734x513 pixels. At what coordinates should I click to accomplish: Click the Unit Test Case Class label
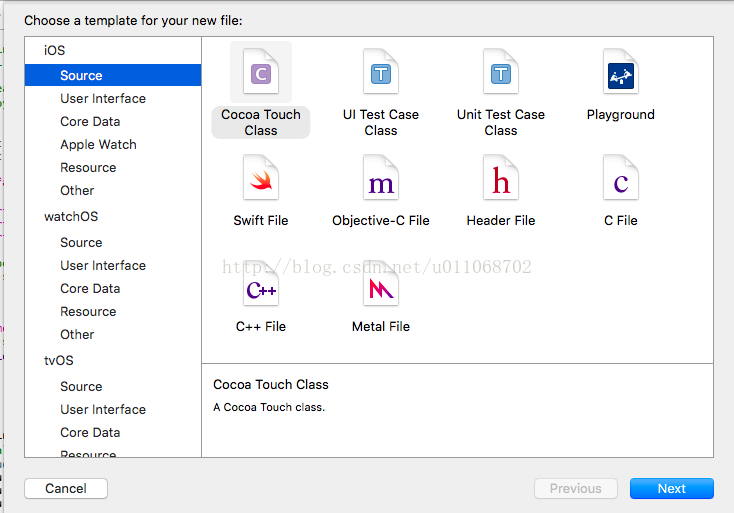point(500,122)
